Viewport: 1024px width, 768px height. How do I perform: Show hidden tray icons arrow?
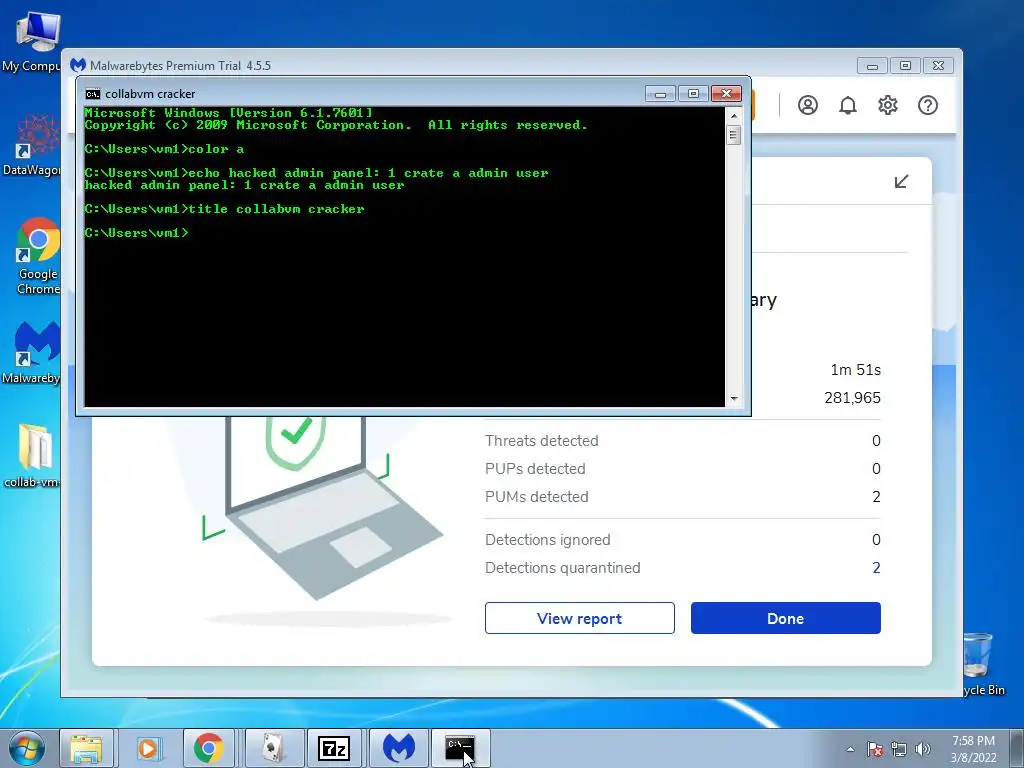850,749
